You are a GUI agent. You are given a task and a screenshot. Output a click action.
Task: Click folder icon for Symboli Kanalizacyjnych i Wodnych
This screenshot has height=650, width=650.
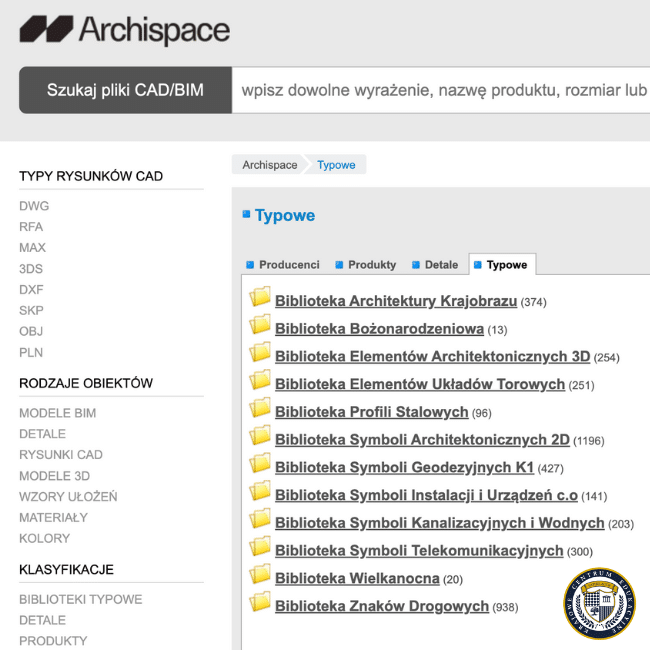pos(260,519)
